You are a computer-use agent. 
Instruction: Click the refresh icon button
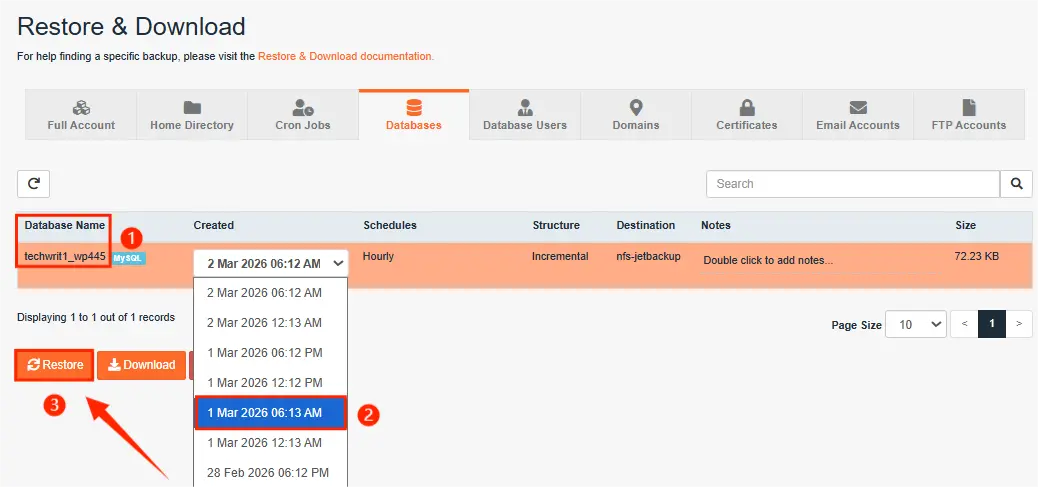click(33, 183)
